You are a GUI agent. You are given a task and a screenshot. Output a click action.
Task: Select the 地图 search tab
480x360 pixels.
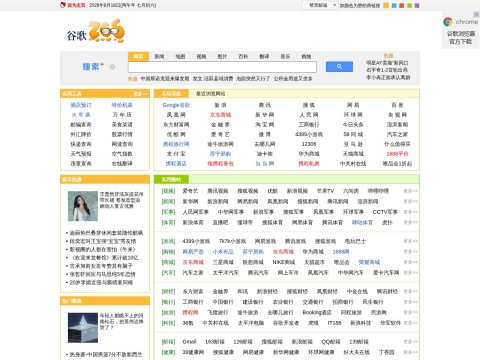(180, 57)
